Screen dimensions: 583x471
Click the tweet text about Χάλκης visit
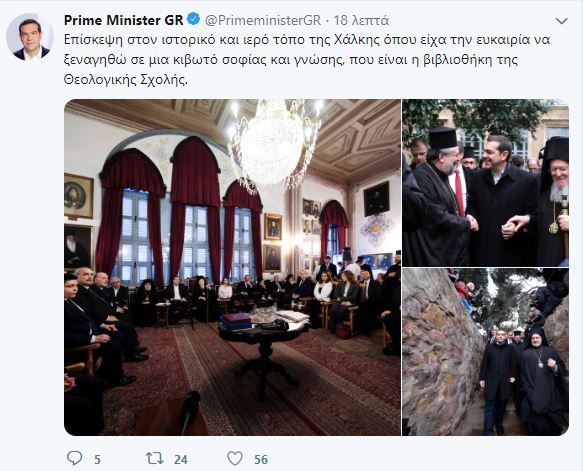tap(307, 59)
